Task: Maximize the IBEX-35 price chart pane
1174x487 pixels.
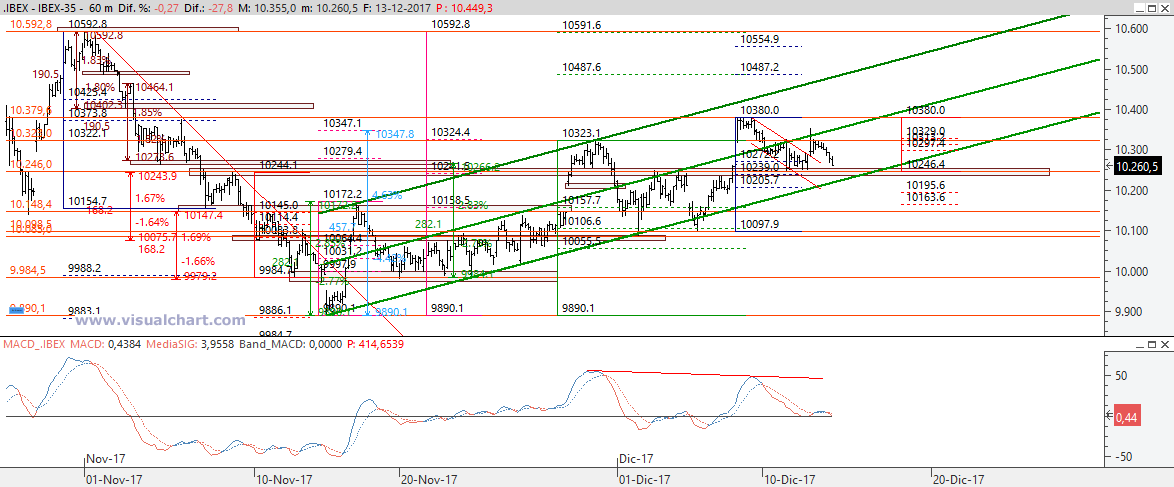Action: 1151,8
